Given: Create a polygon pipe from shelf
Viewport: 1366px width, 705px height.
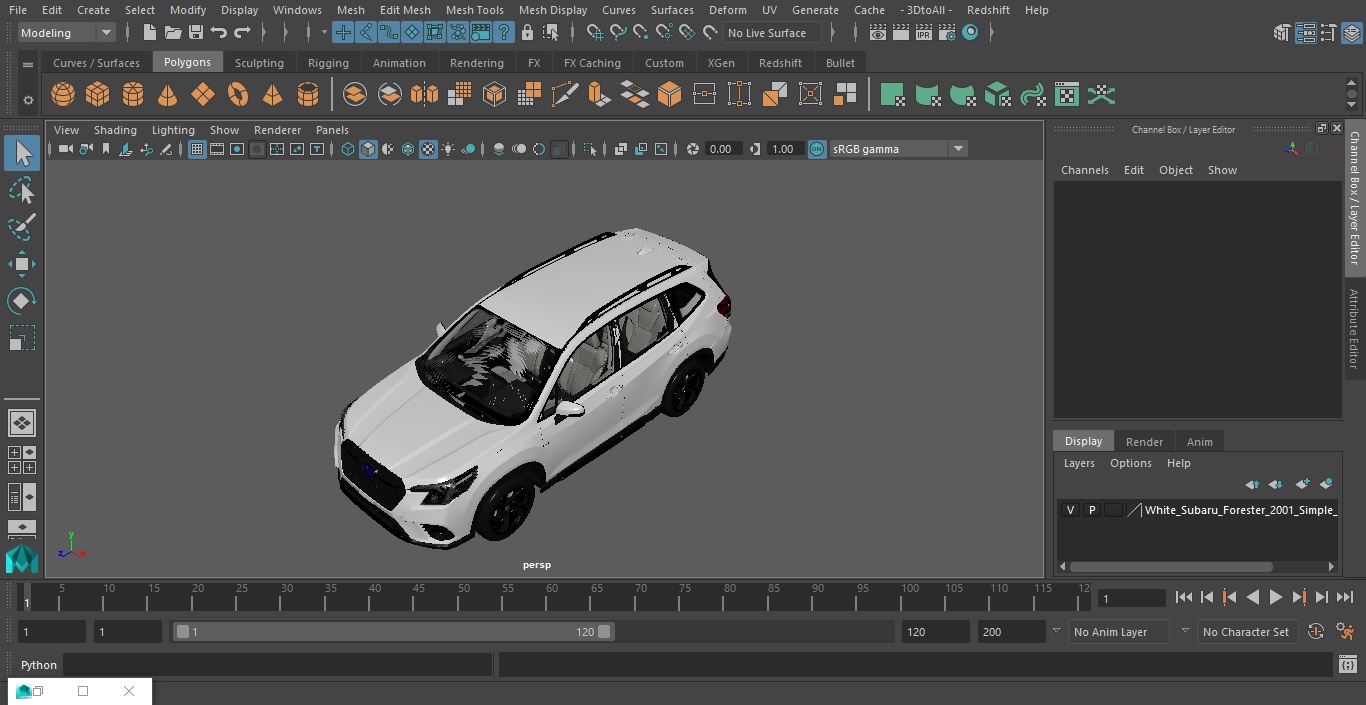Looking at the screenshot, I should pyautogui.click(x=308, y=95).
